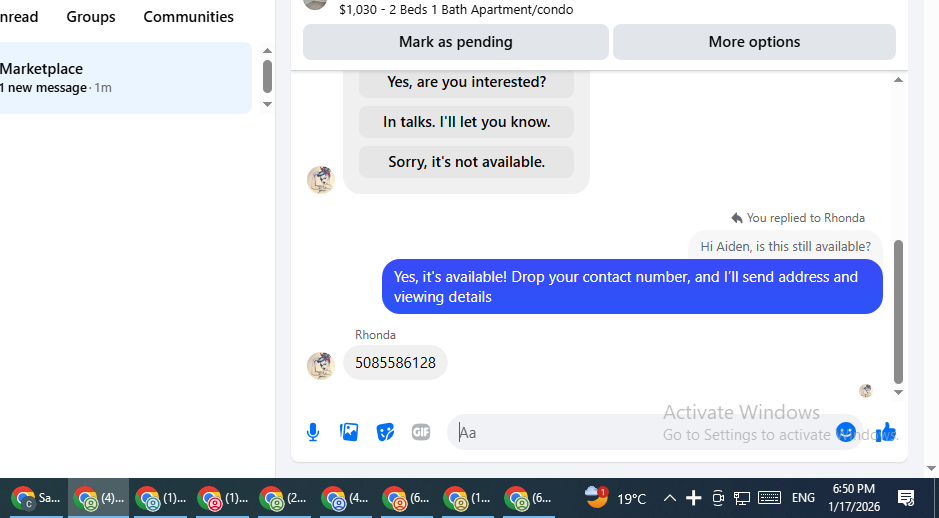Screen dimensions: 939x518
Task: Click Rhonda's avatar beside phone number
Action: pyautogui.click(x=320, y=365)
